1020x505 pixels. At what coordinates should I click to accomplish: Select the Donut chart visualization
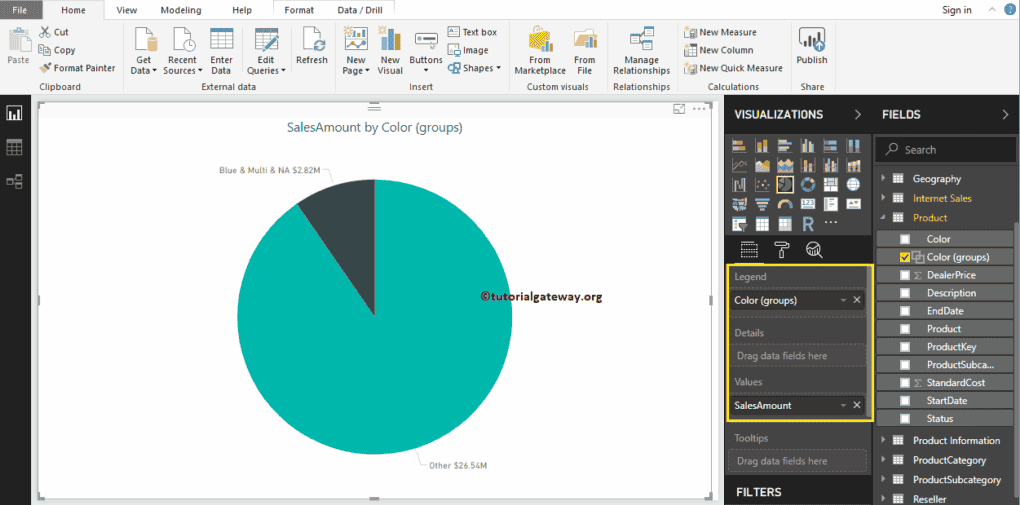click(x=808, y=184)
